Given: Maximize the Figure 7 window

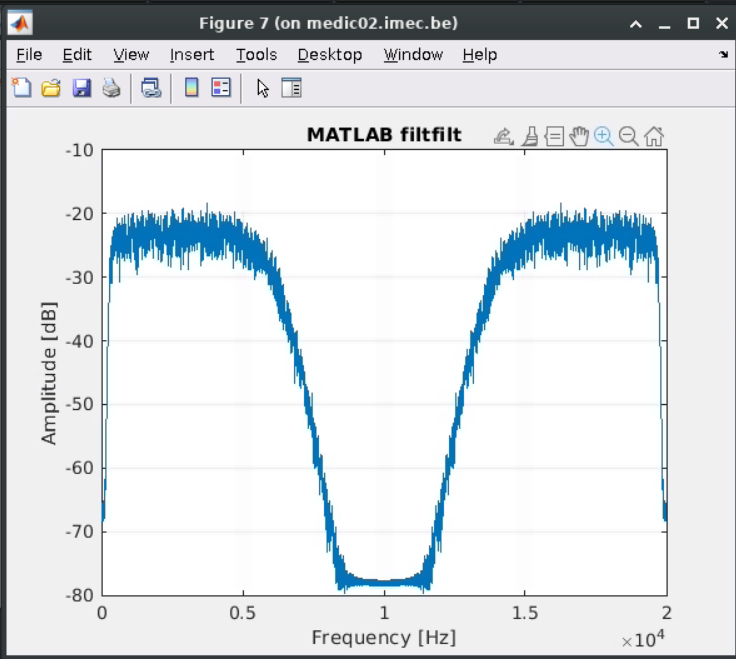Looking at the screenshot, I should pyautogui.click(x=693, y=23).
